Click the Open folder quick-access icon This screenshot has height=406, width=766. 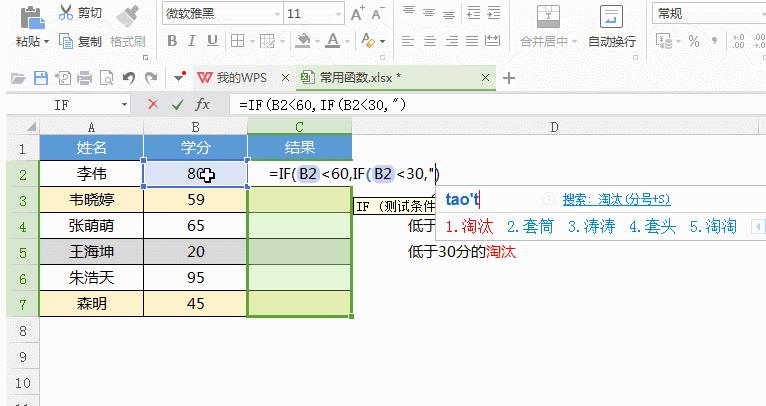(x=18, y=78)
